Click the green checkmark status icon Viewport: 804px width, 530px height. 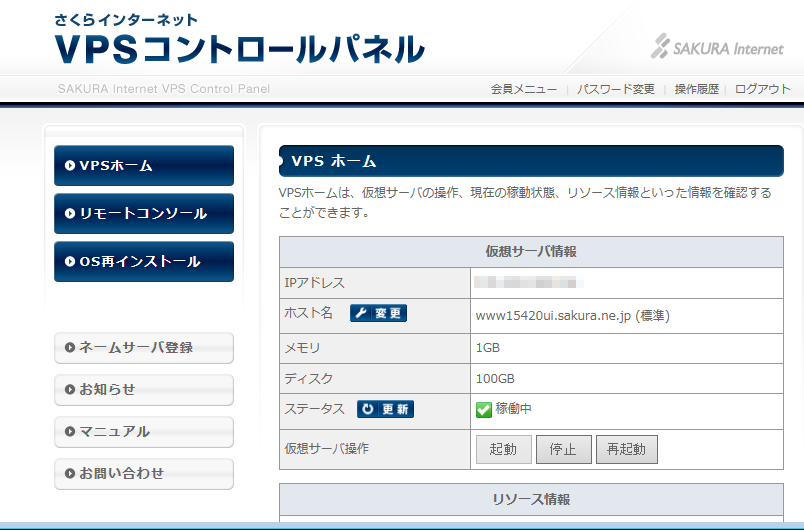click(x=484, y=410)
